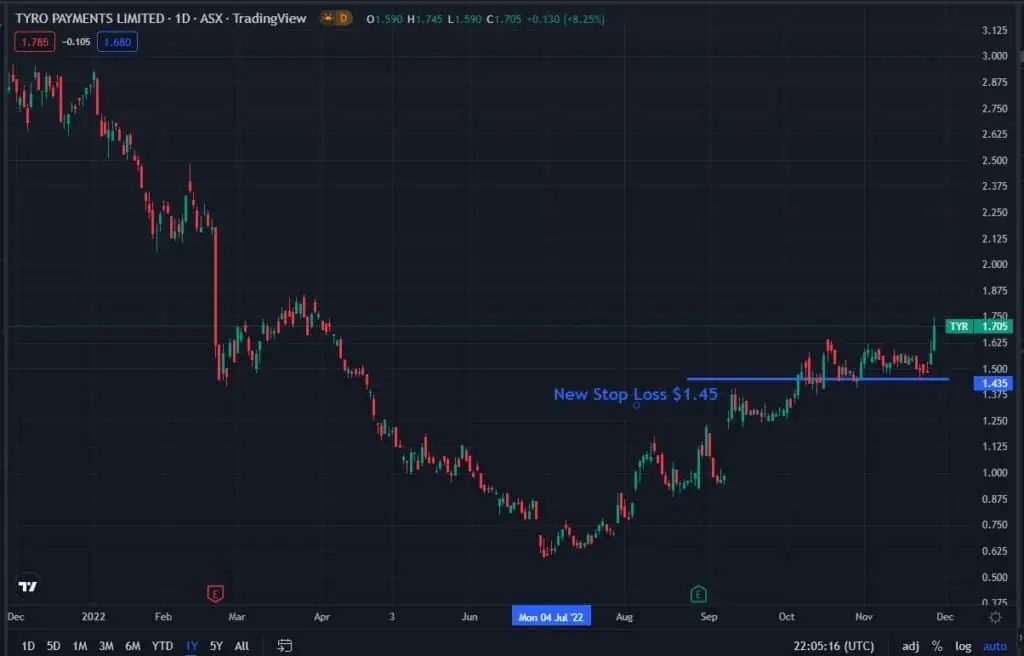Viewport: 1024px width, 656px height.
Task: Click the red earnings marker near March
Action: click(214, 594)
